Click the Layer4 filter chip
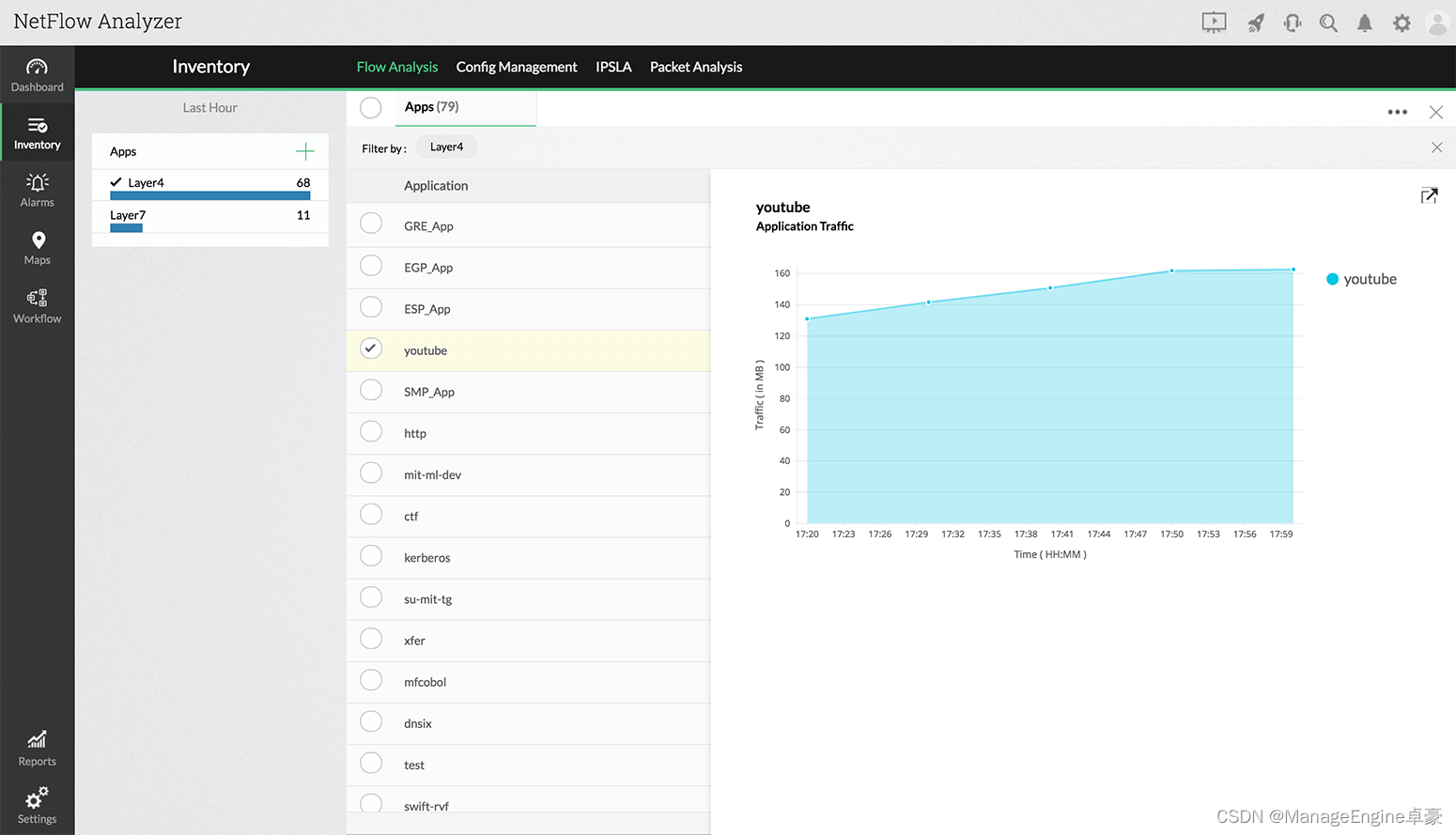The image size is (1456, 835). (x=446, y=147)
